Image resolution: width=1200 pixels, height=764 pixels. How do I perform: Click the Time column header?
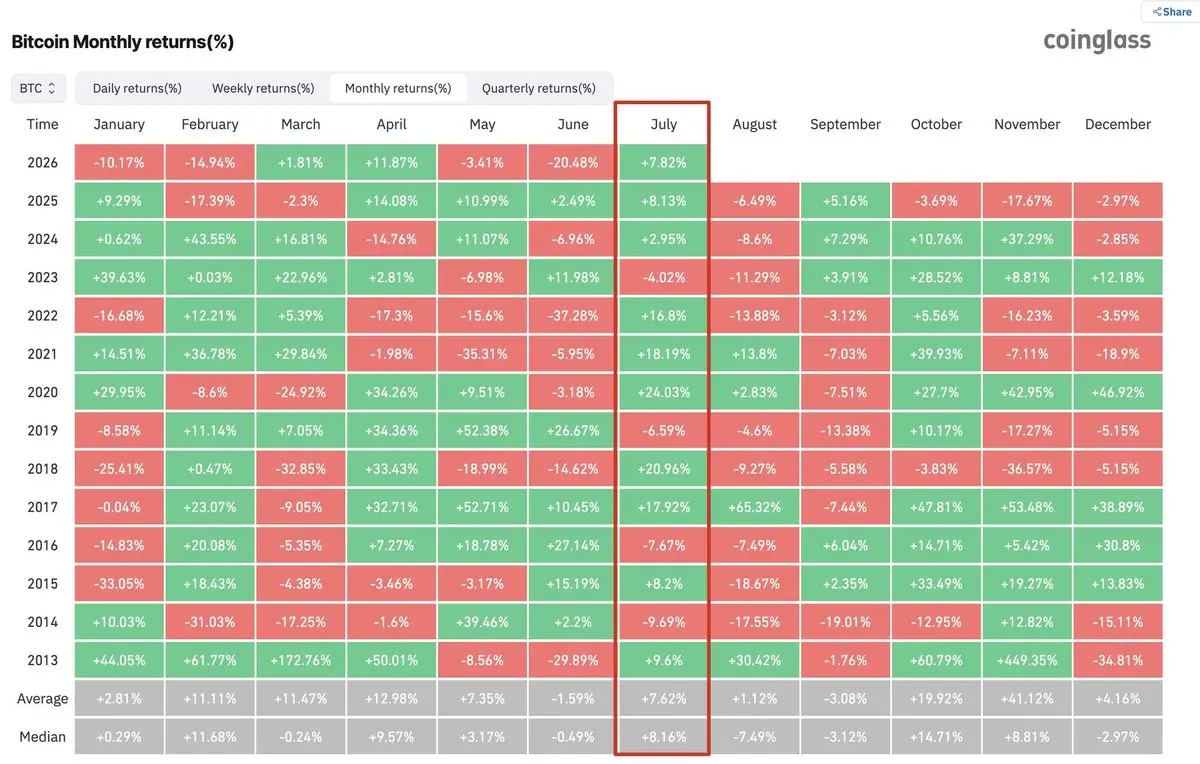tap(43, 124)
